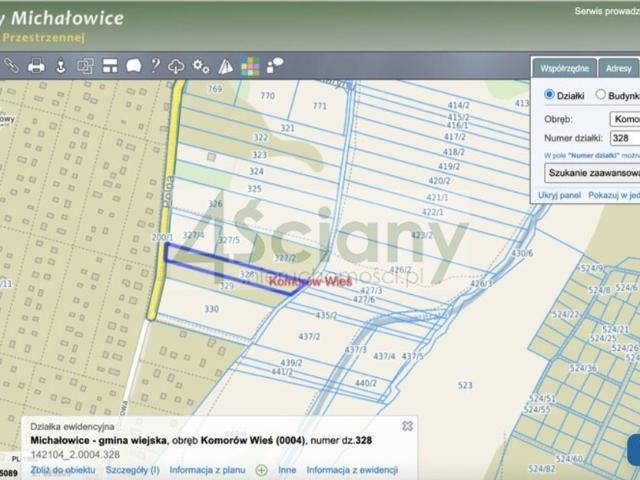Click the help question mark icon
This screenshot has width=640, height=480.
[156, 65]
